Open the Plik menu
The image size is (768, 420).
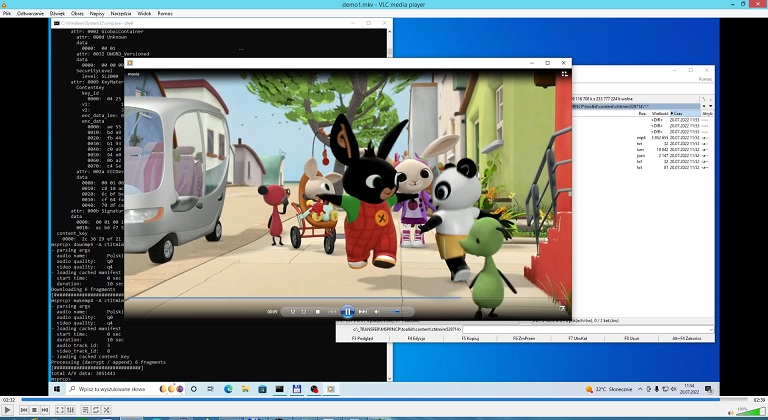(7, 13)
